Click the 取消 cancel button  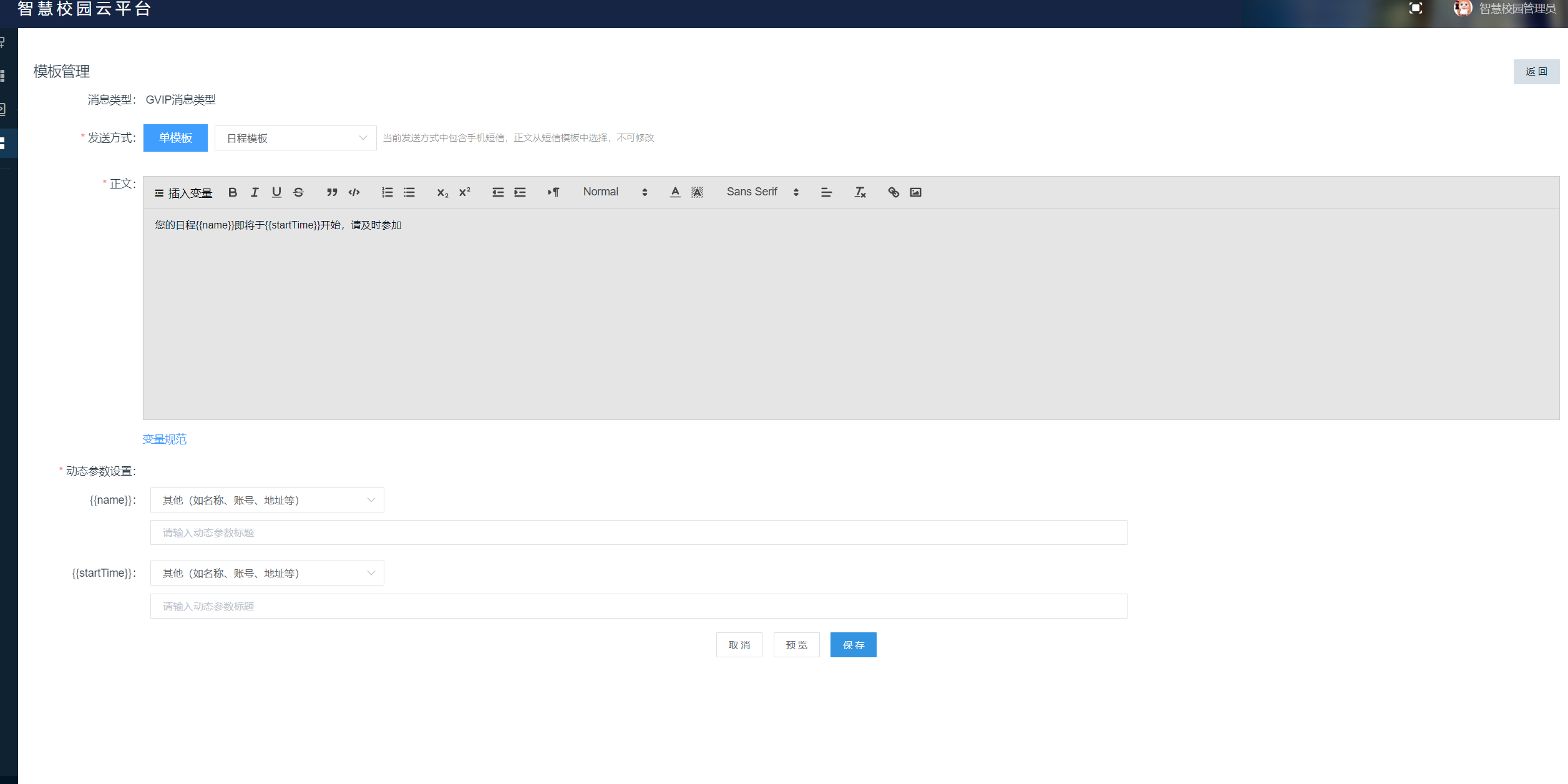(x=739, y=645)
